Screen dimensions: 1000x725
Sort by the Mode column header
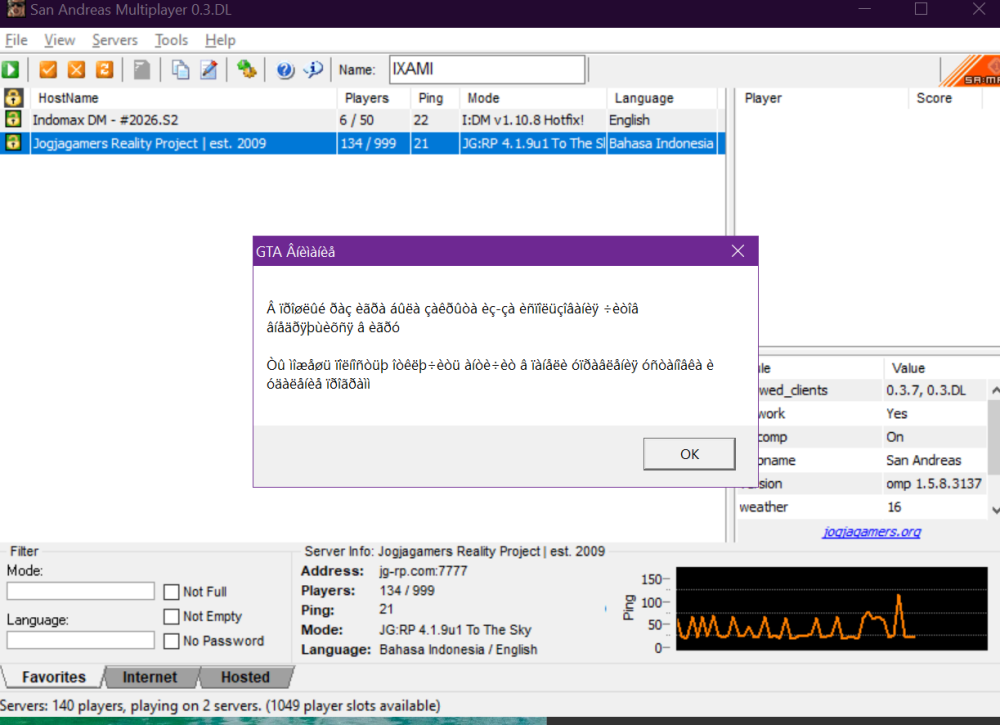[x=533, y=98]
